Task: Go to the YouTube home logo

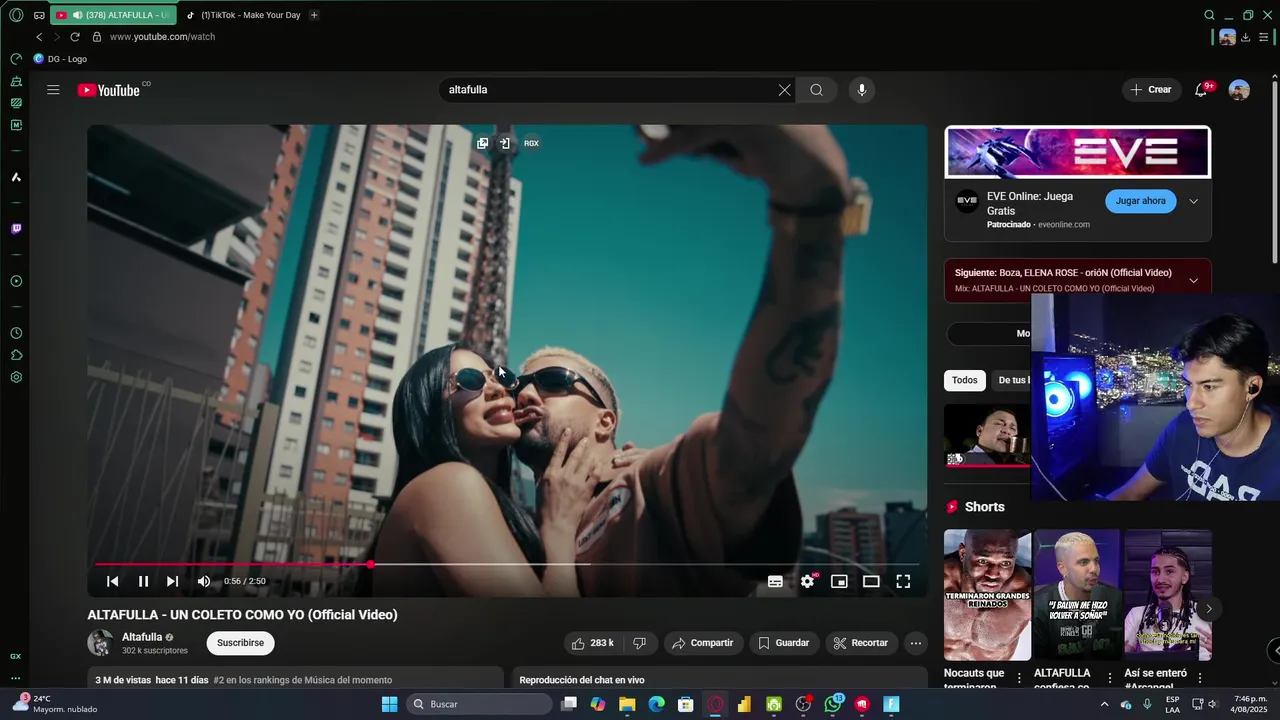Action: [x=109, y=90]
